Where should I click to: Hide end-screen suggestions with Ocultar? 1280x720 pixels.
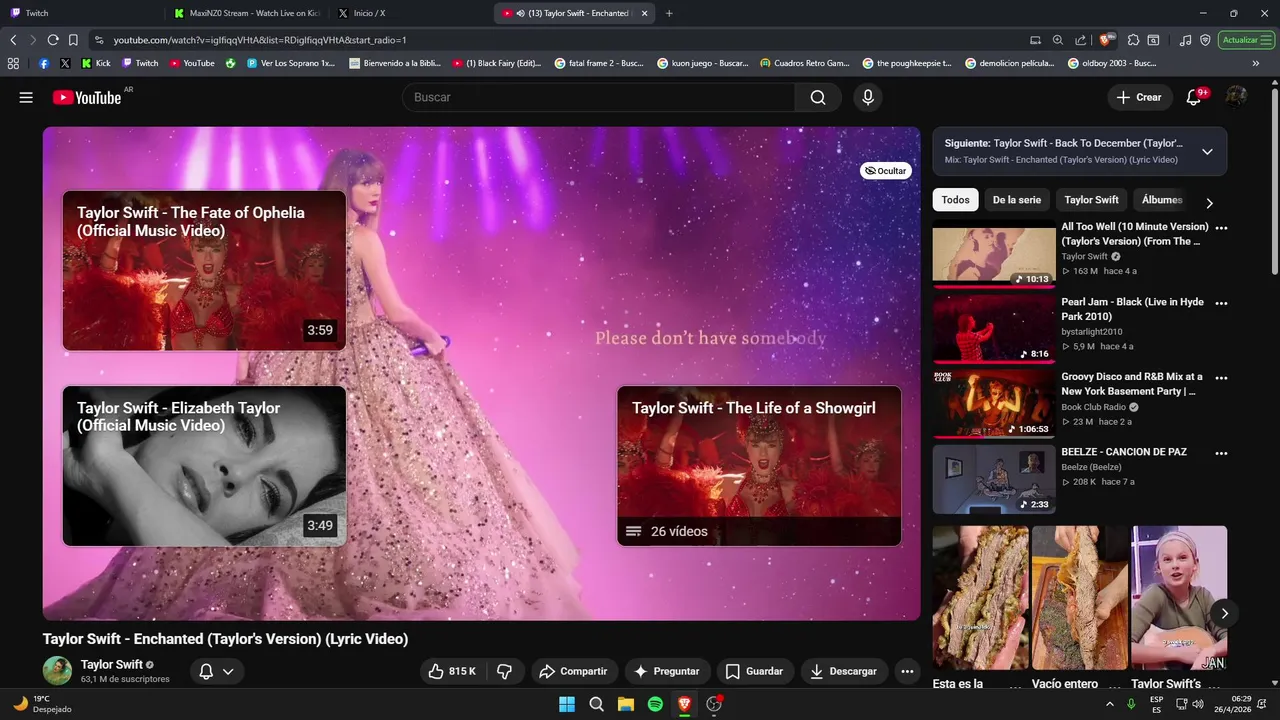[x=886, y=171]
